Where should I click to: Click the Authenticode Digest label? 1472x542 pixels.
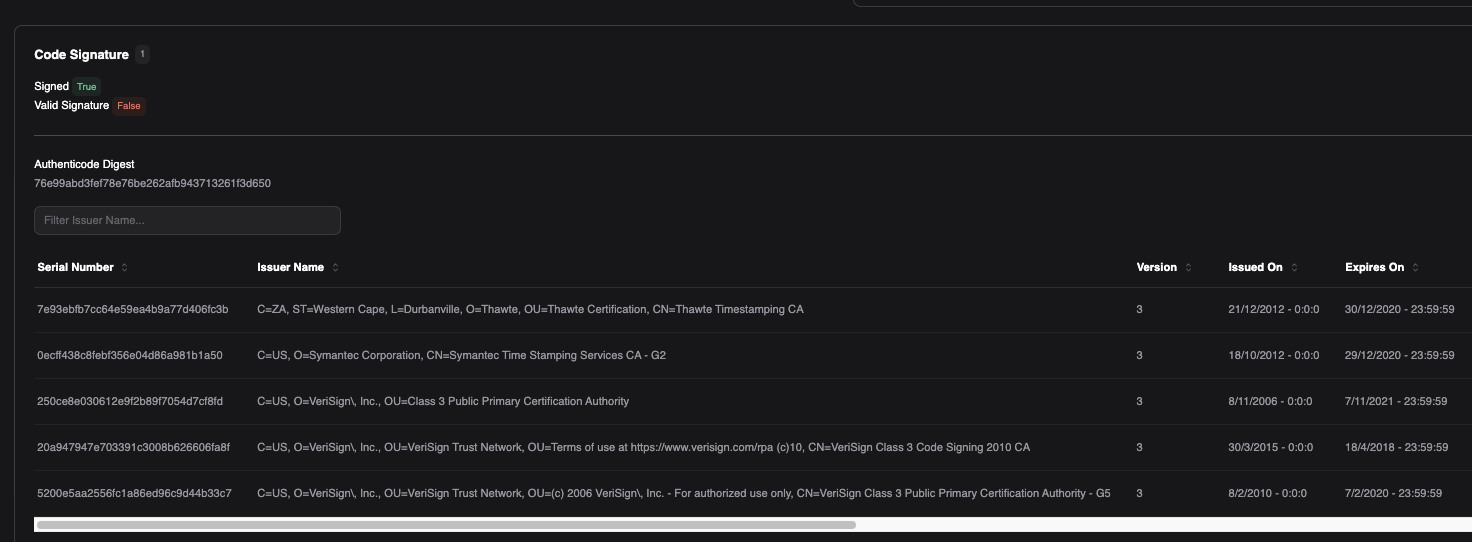click(84, 164)
